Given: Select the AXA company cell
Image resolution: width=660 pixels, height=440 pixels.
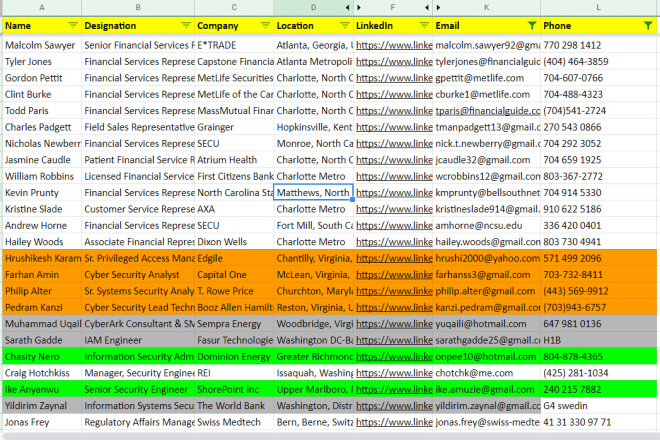Looking at the screenshot, I should pyautogui.click(x=234, y=209).
